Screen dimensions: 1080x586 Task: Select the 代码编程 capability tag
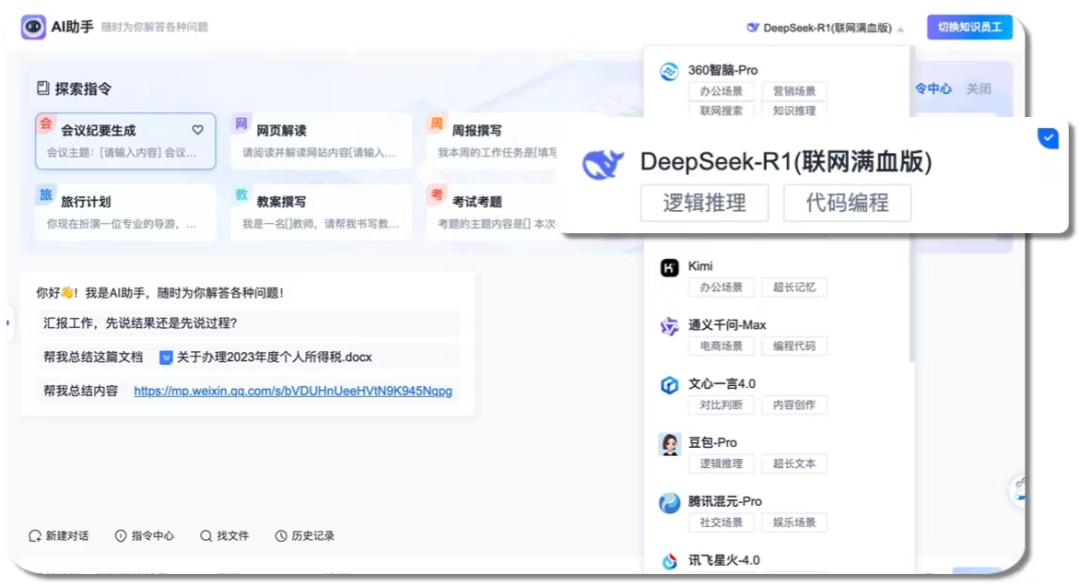point(845,202)
